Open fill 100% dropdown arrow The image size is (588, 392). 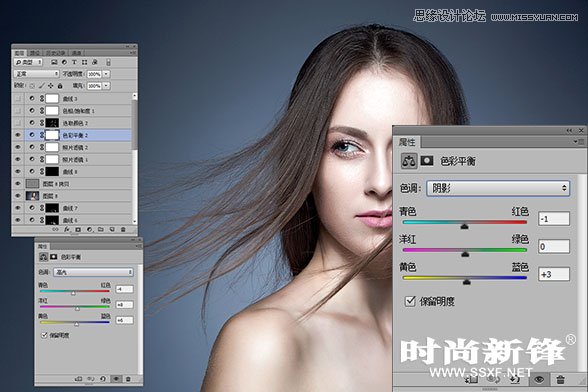[106, 86]
